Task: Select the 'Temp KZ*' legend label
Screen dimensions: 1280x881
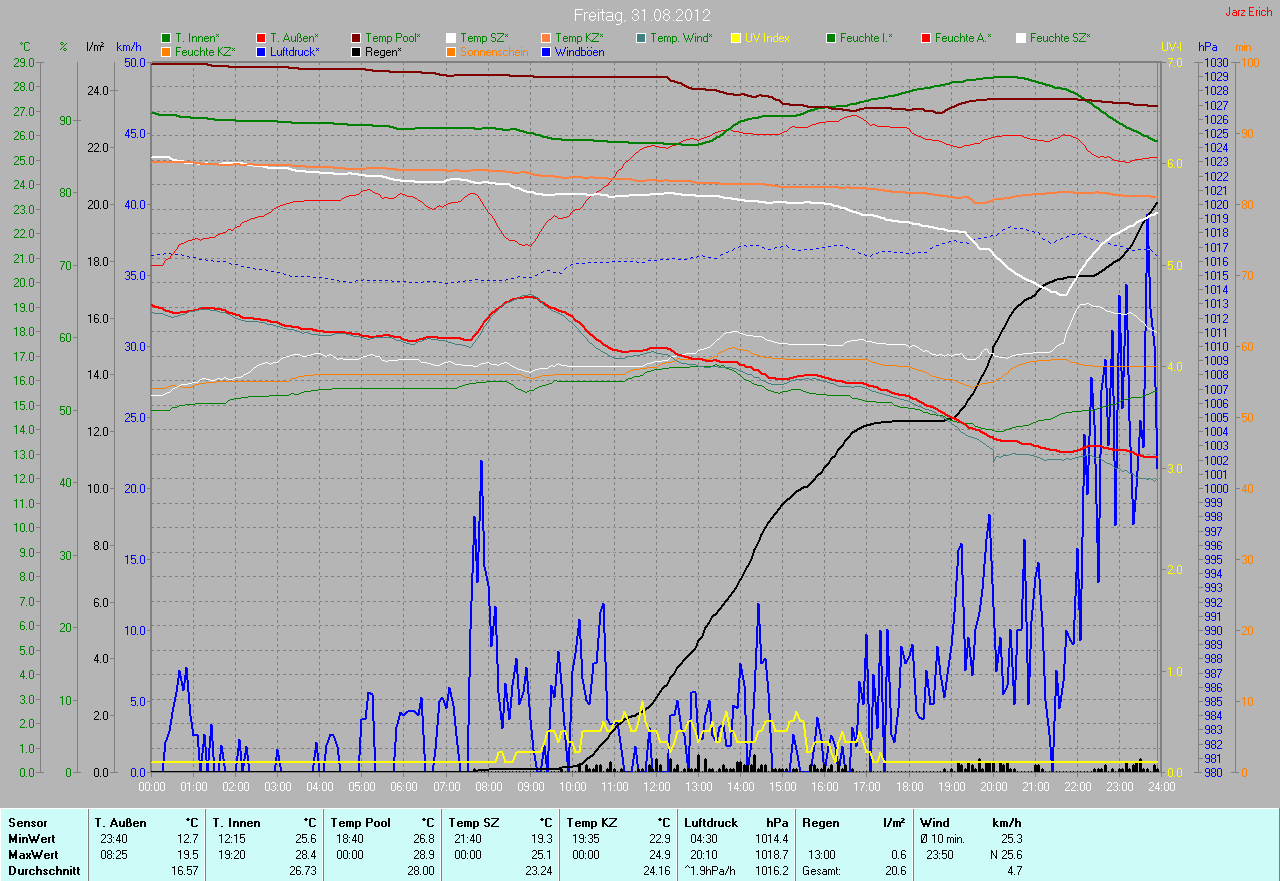Action: tap(580, 38)
